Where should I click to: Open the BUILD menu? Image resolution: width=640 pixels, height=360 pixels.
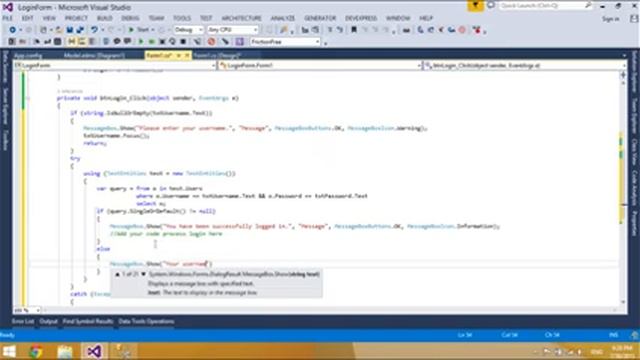(x=104, y=18)
